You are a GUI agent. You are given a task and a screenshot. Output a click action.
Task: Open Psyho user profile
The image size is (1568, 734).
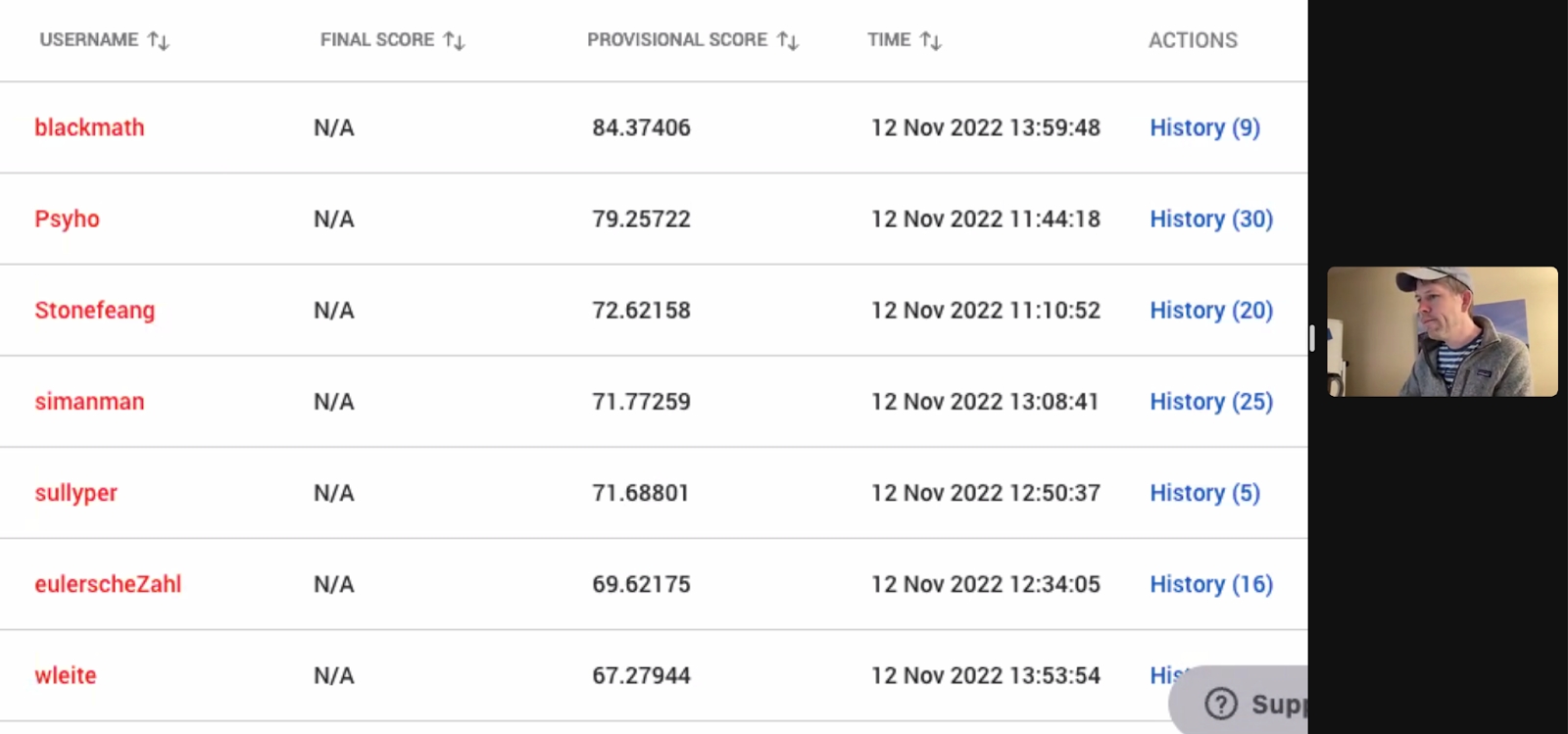67,220
